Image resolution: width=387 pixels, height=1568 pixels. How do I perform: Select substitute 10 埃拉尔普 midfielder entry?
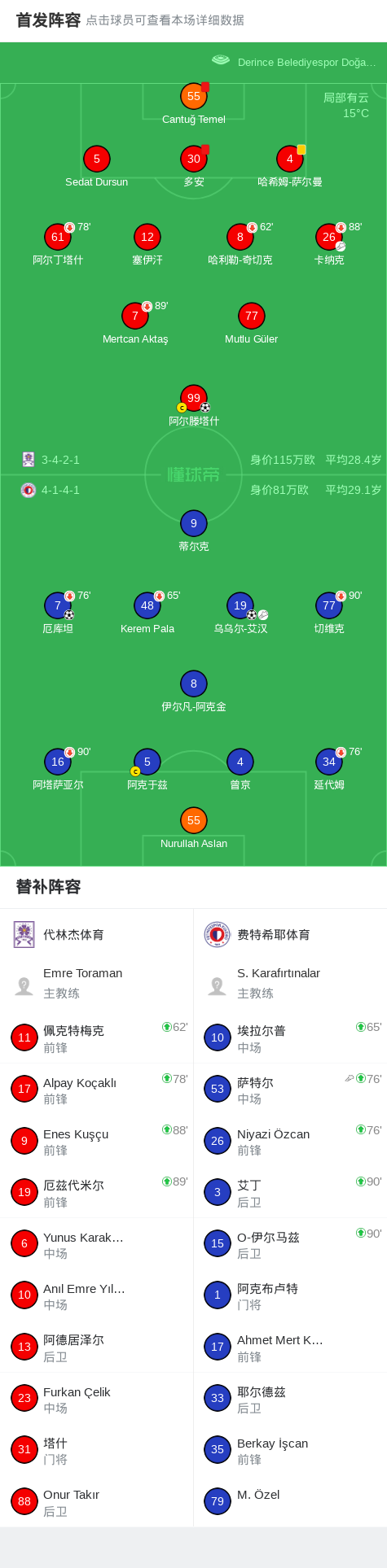click(291, 1037)
